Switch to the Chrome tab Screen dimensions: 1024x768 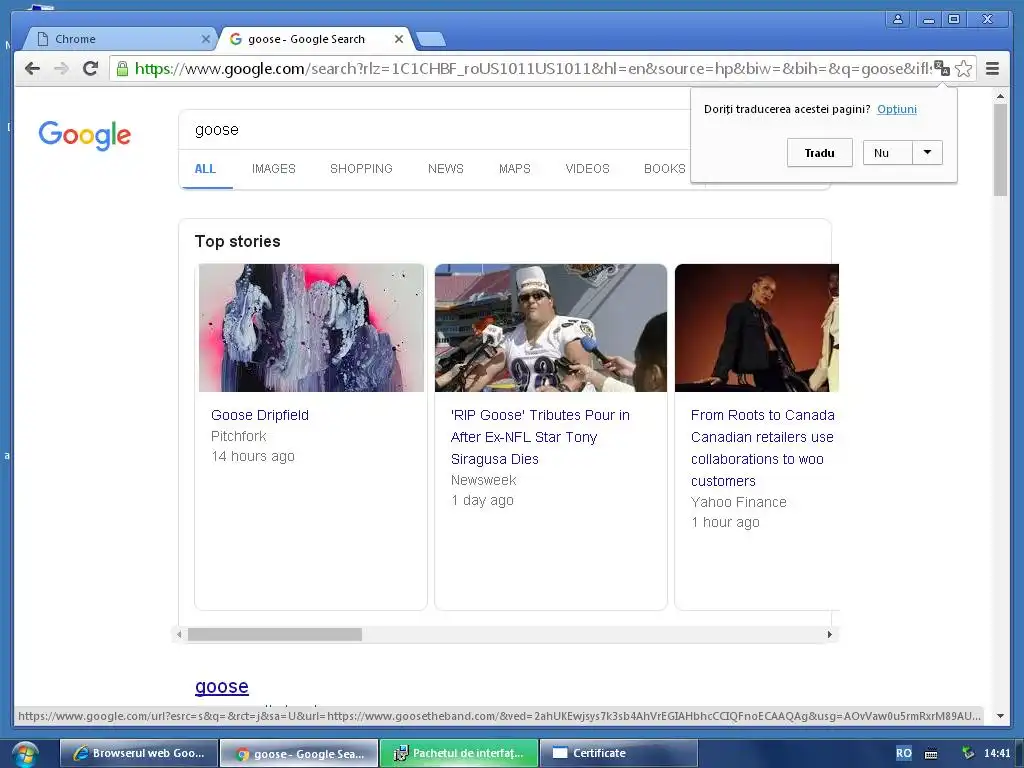[118, 39]
